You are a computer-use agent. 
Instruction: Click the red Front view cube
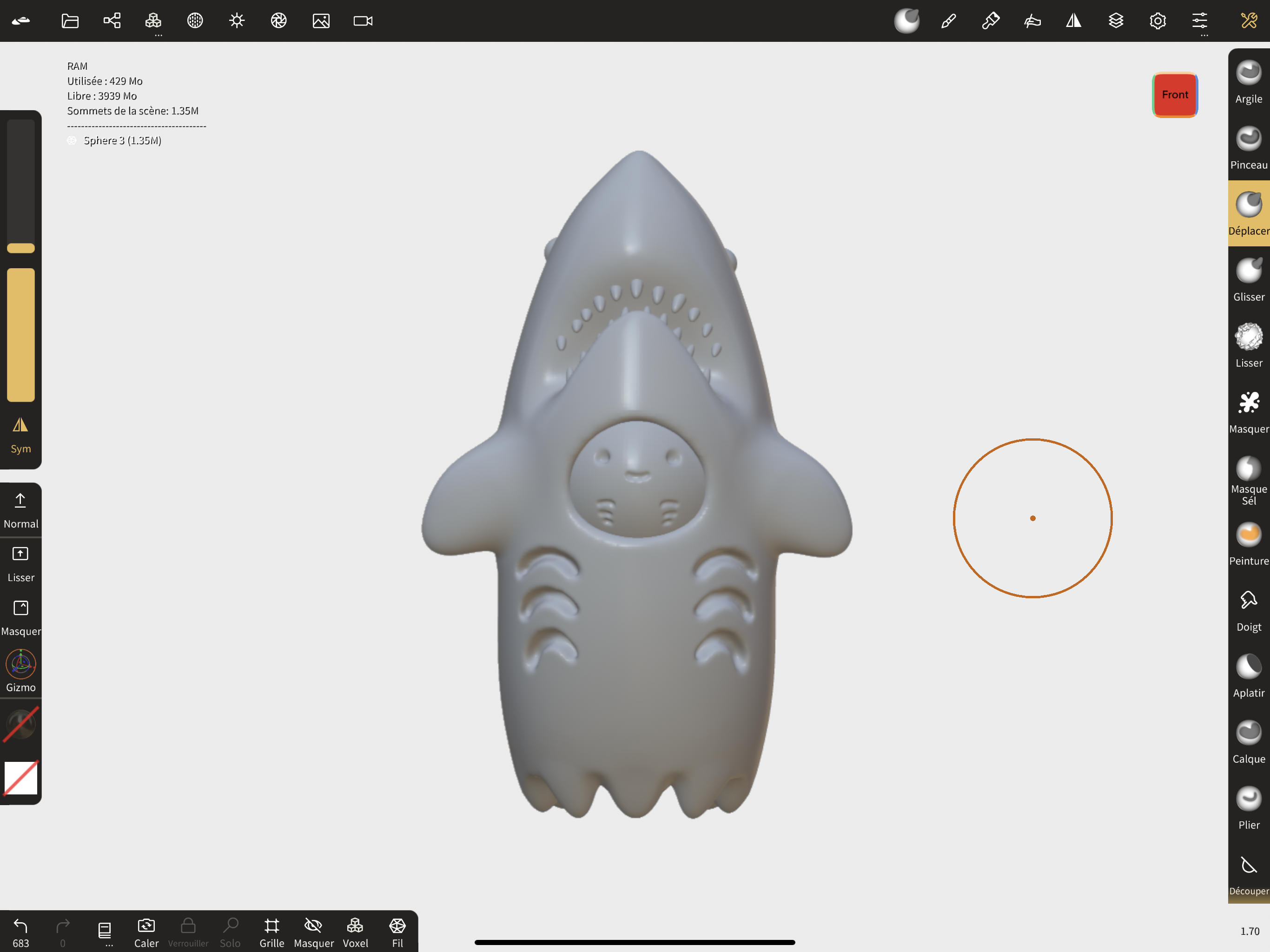click(x=1175, y=95)
